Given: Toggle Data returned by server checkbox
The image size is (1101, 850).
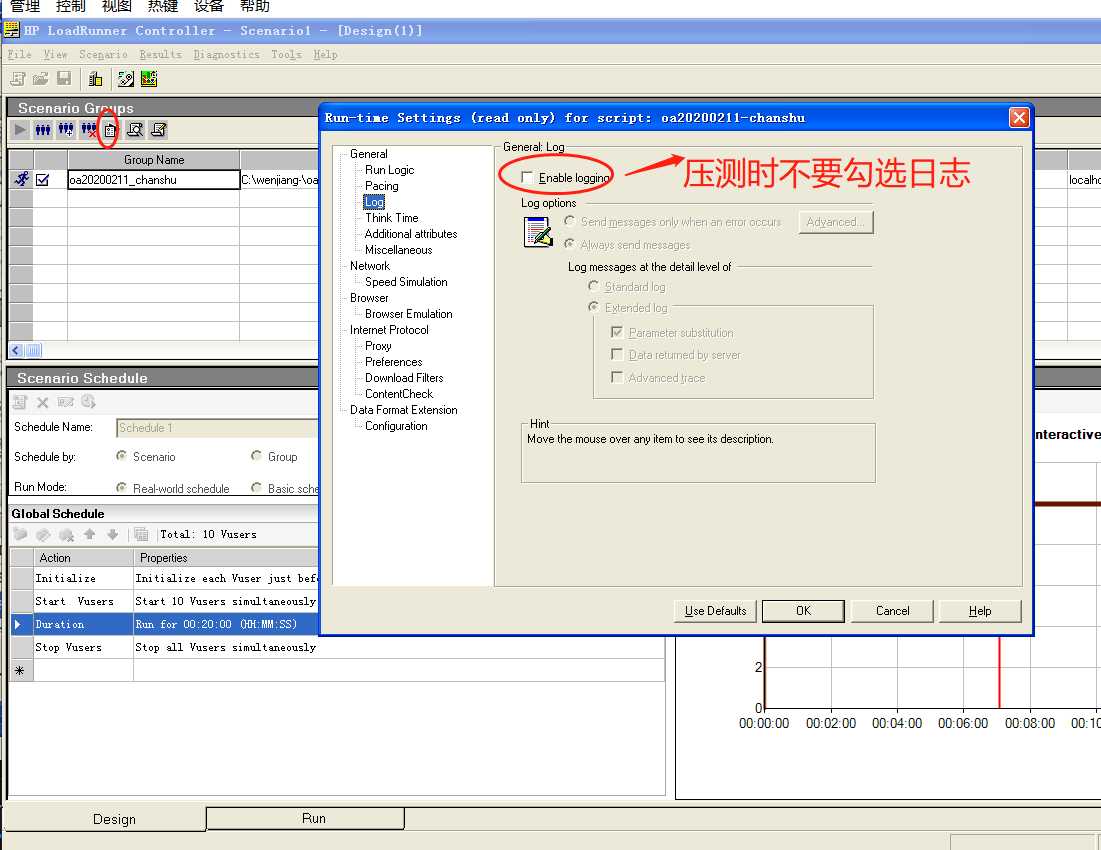Looking at the screenshot, I should click(617, 354).
